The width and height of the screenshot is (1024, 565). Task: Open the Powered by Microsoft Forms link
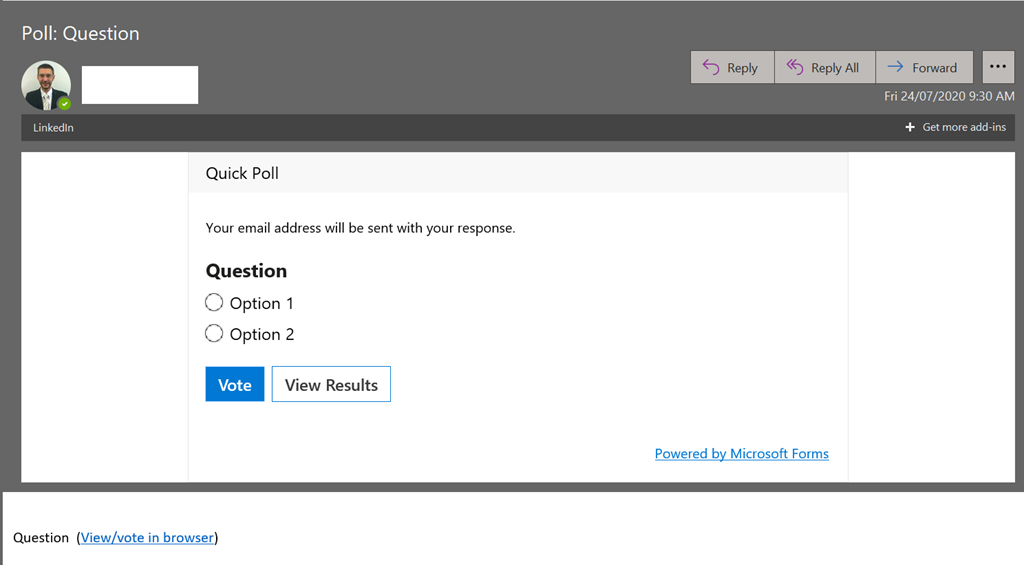click(x=741, y=454)
